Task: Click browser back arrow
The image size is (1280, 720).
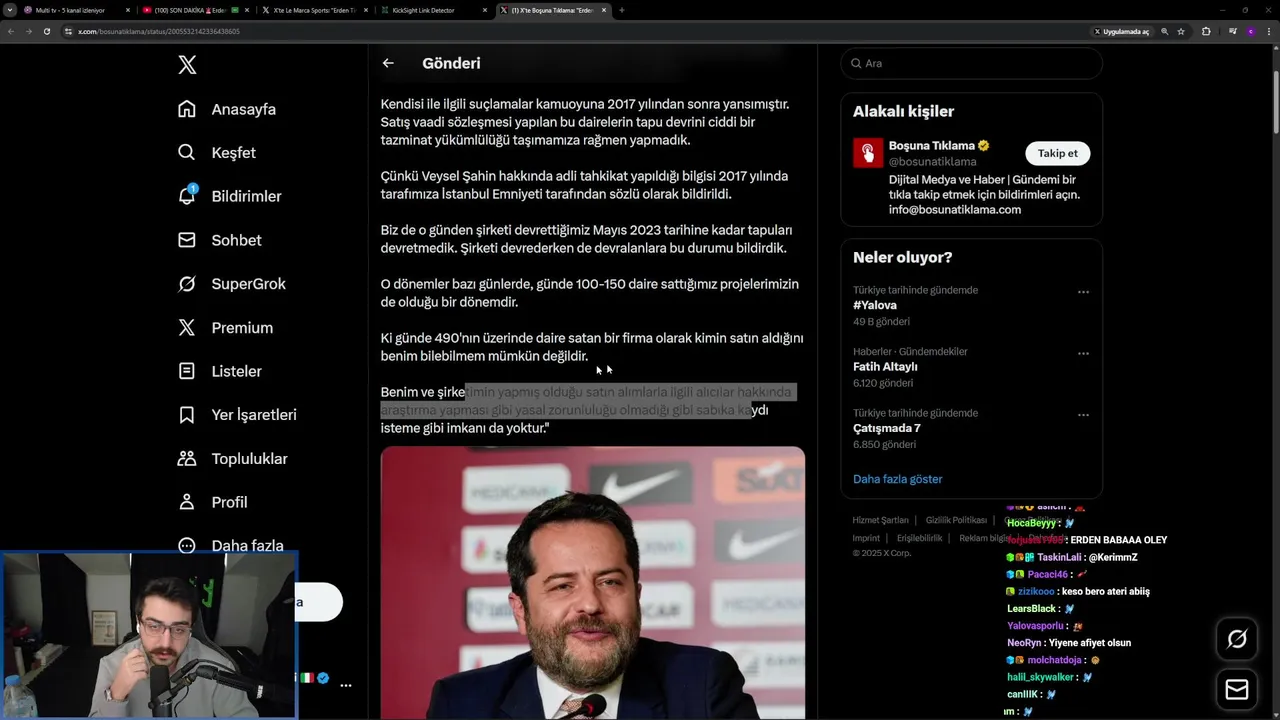Action: 11,31
